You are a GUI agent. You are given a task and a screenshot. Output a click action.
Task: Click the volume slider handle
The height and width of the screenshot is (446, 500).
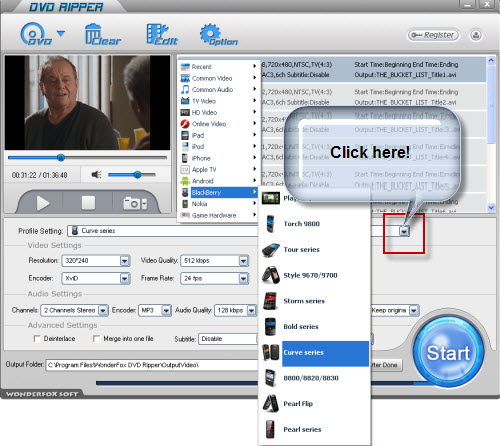click(137, 174)
